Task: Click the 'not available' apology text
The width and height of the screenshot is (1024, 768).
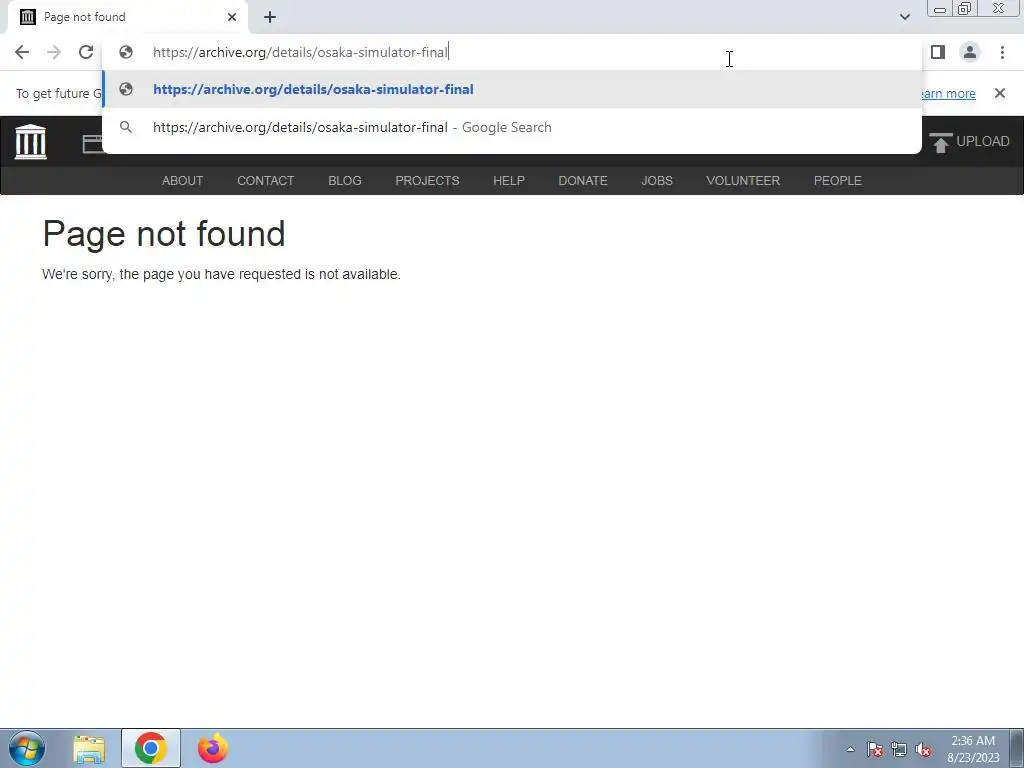Action: pyautogui.click(x=221, y=274)
